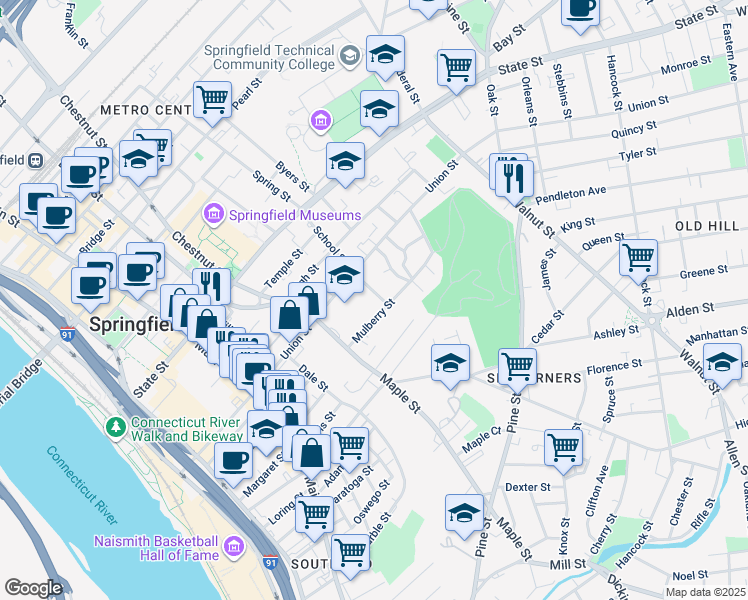Open the graduation cap marker west of Six Corners
This screenshot has height=600, width=748.
(450, 362)
